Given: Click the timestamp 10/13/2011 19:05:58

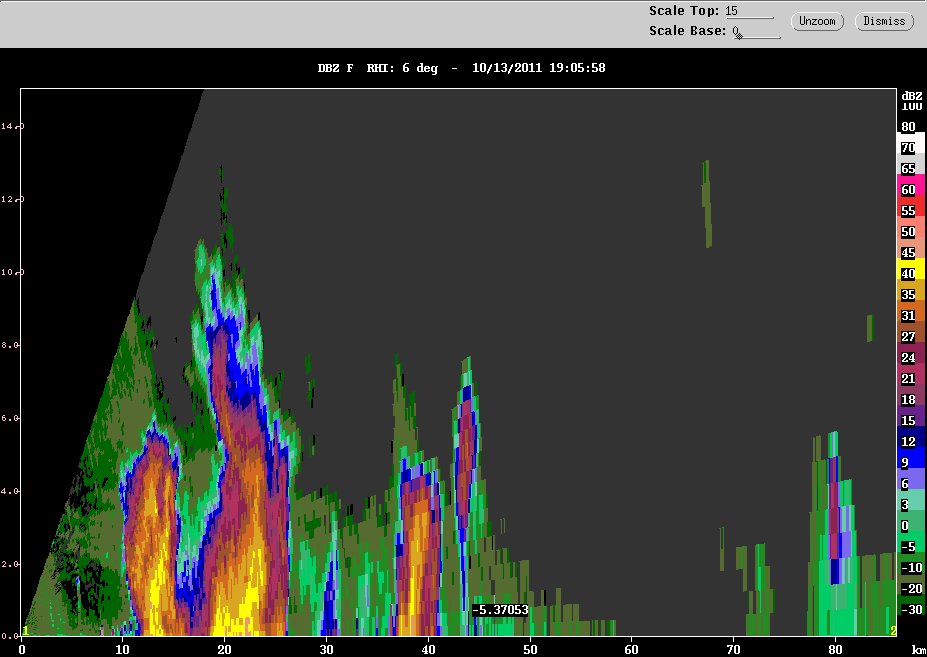Looking at the screenshot, I should click(539, 68).
